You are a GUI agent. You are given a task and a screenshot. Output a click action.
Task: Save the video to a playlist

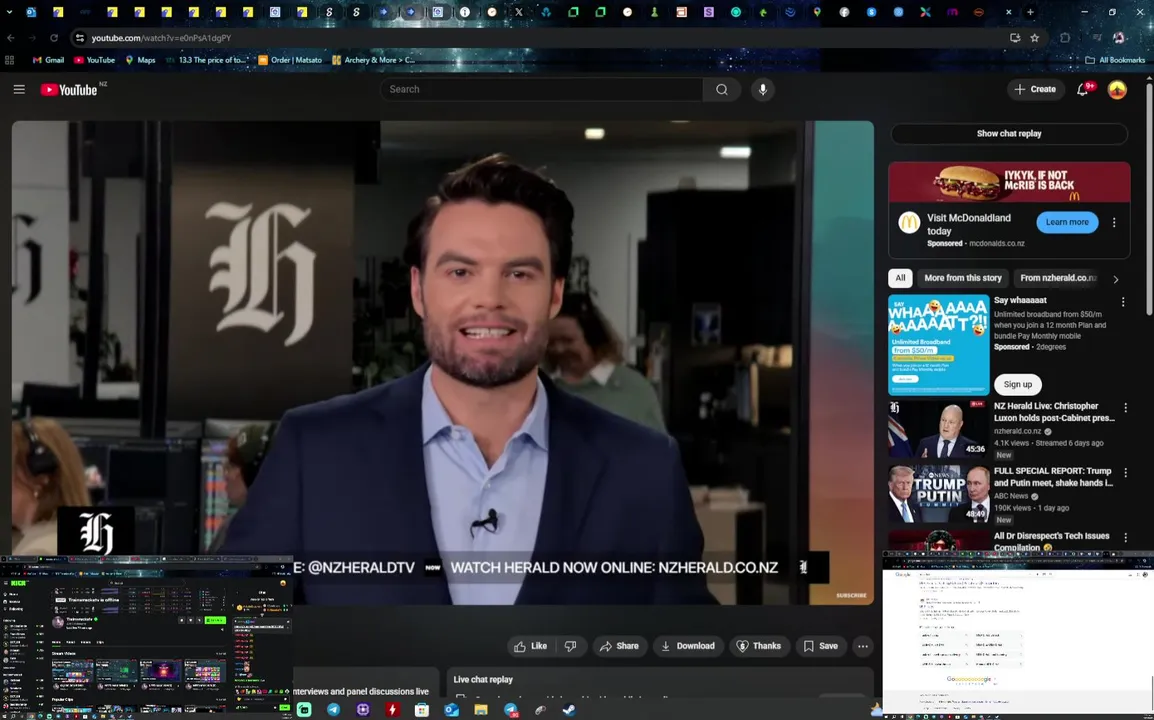(821, 646)
